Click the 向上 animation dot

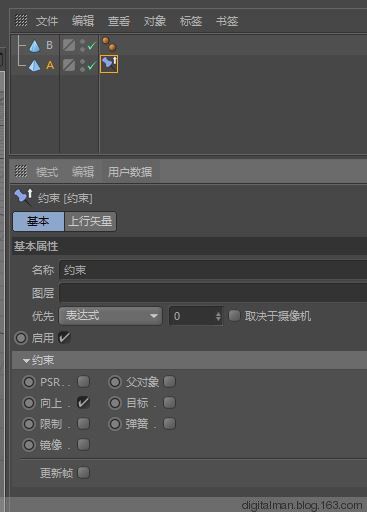point(29,403)
